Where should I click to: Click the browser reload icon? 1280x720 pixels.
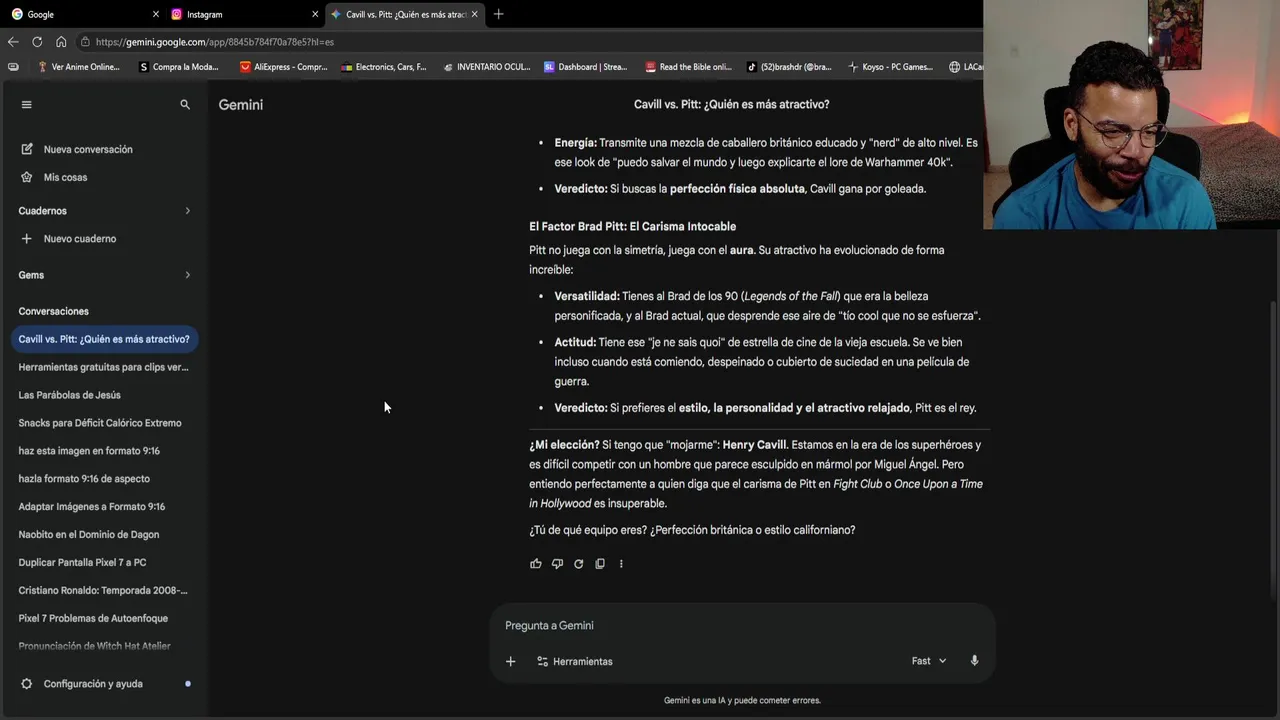37,42
